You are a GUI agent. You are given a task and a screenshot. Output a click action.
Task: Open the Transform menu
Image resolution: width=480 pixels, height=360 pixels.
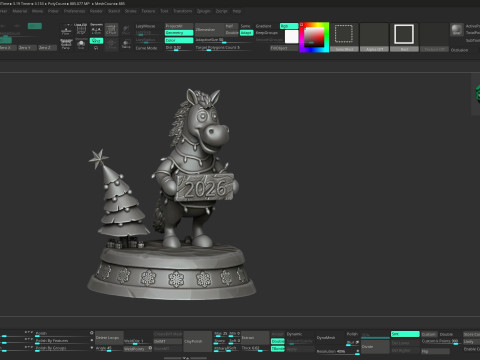182,11
